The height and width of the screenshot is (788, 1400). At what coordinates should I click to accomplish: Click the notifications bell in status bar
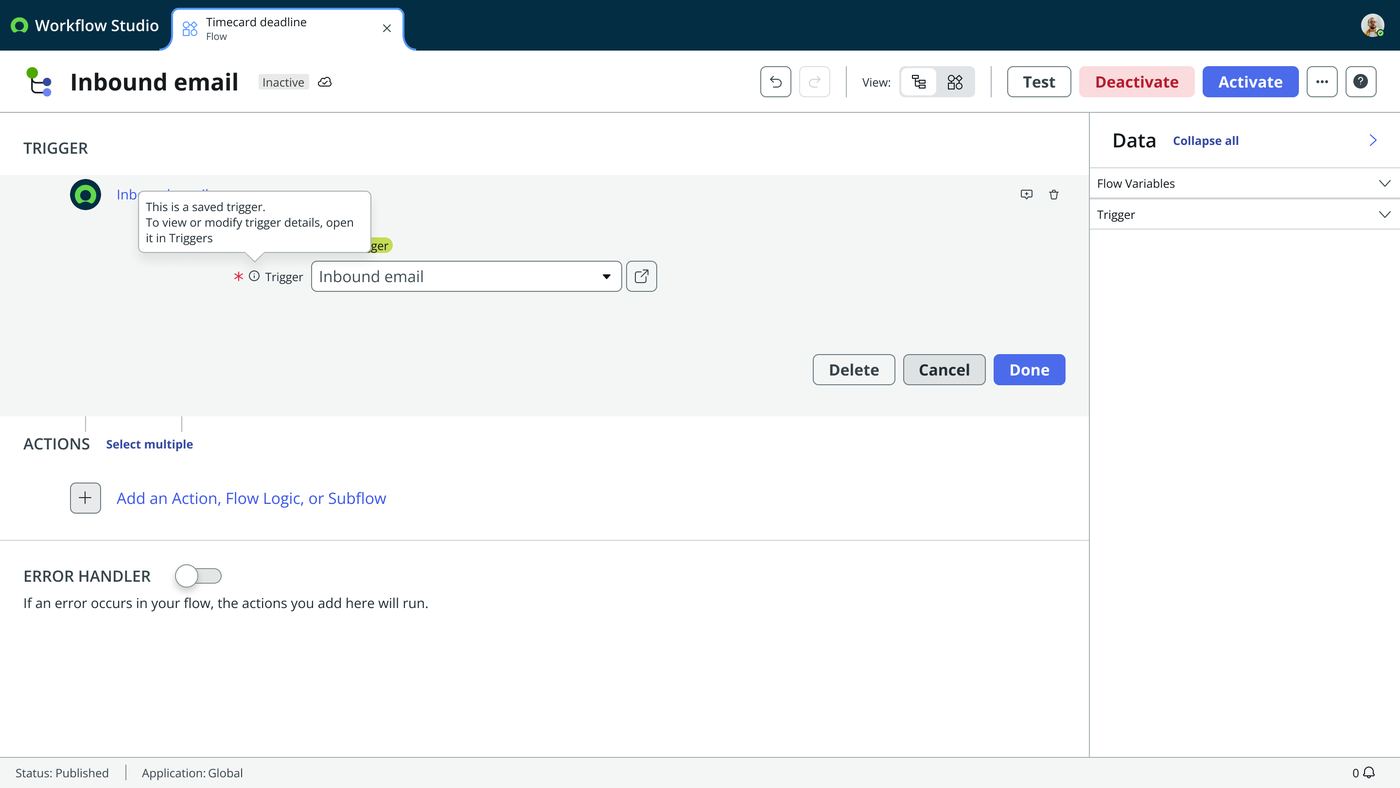[1369, 773]
